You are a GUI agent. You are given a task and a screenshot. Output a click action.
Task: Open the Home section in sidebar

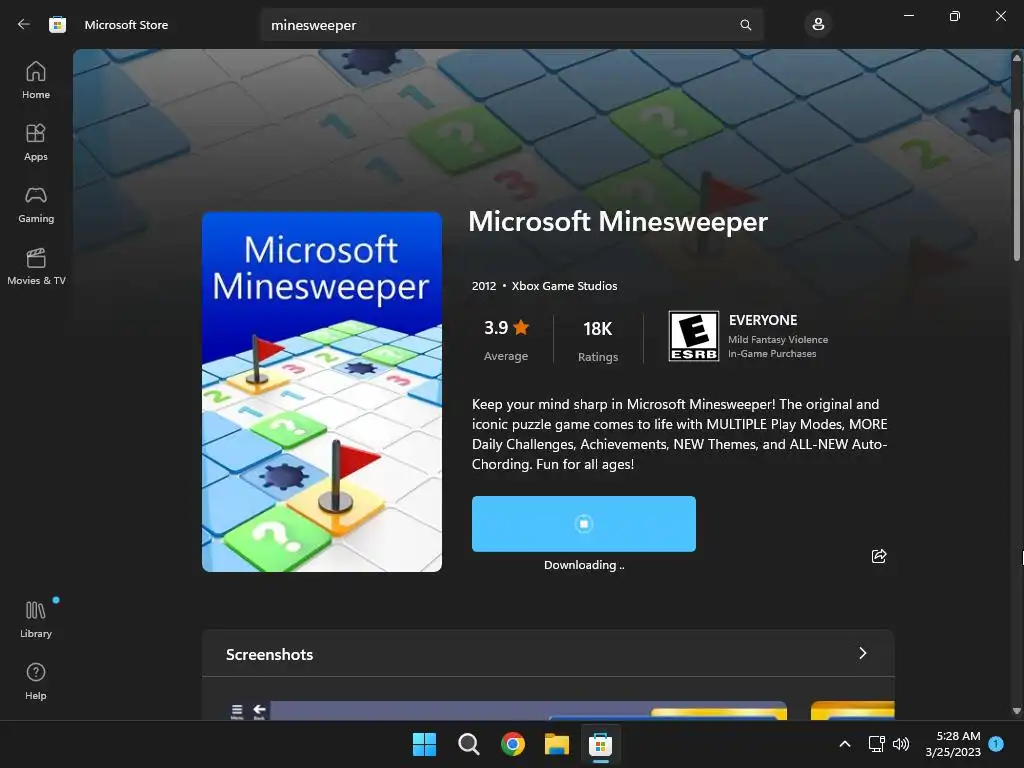[36, 80]
